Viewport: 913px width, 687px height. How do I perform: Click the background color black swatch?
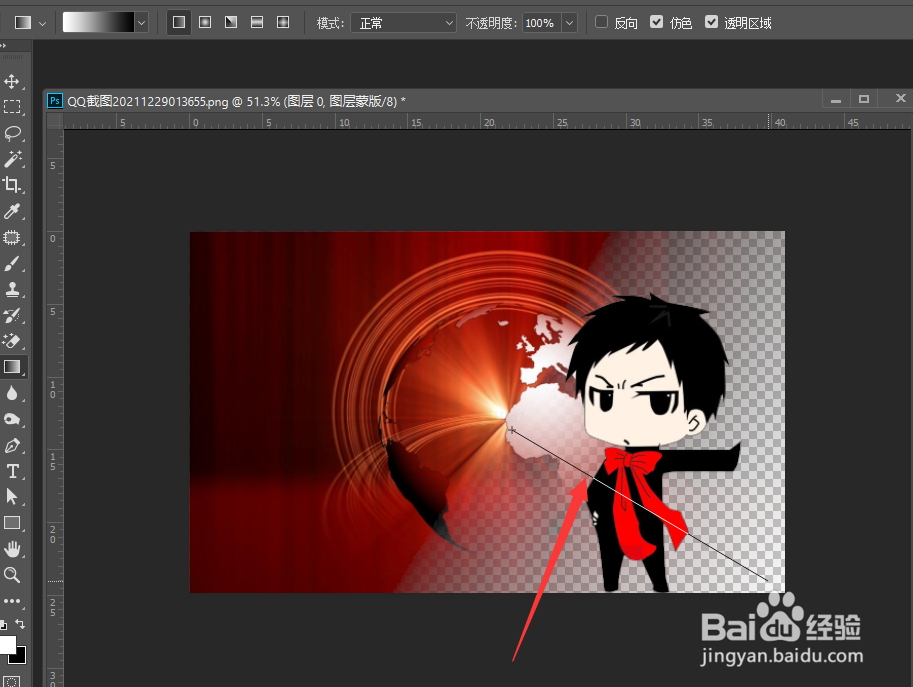pos(21,658)
